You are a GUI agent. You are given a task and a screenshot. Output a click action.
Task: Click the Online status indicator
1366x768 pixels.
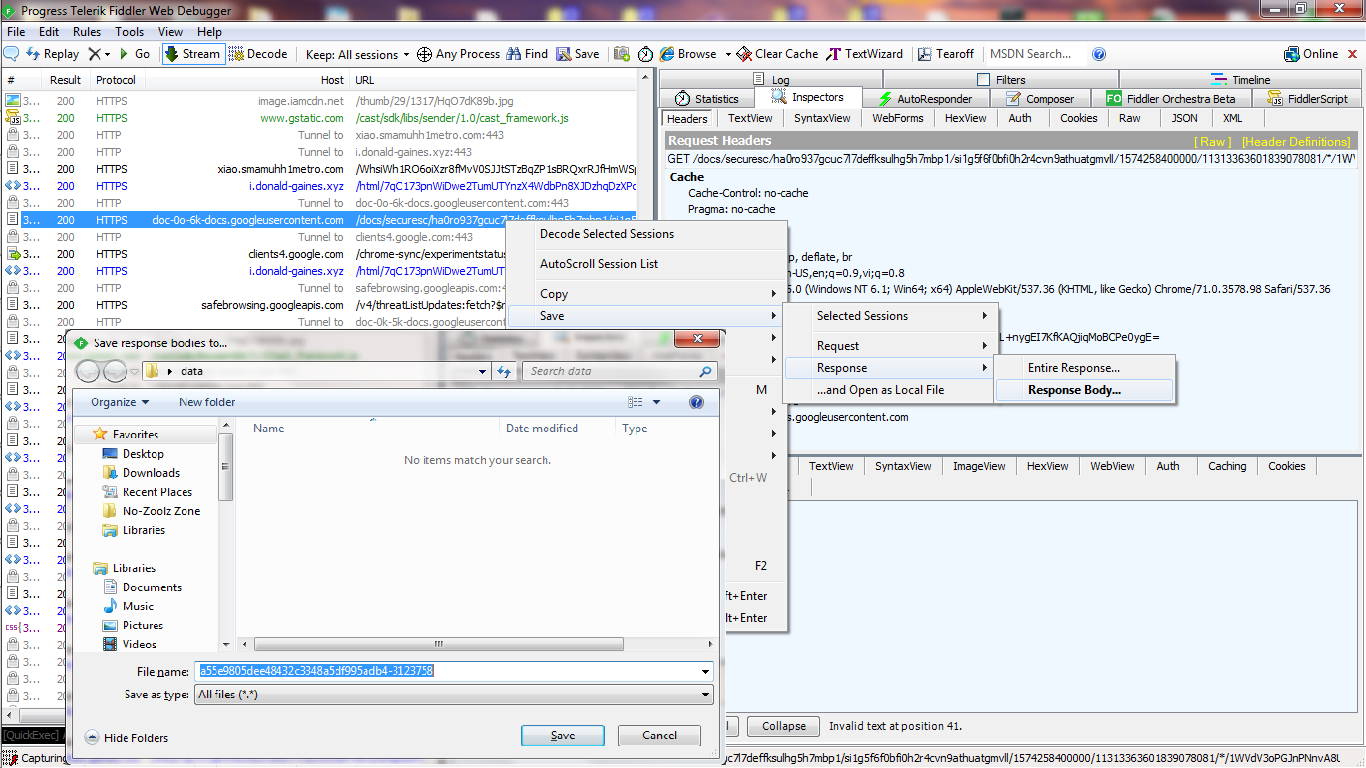1311,54
